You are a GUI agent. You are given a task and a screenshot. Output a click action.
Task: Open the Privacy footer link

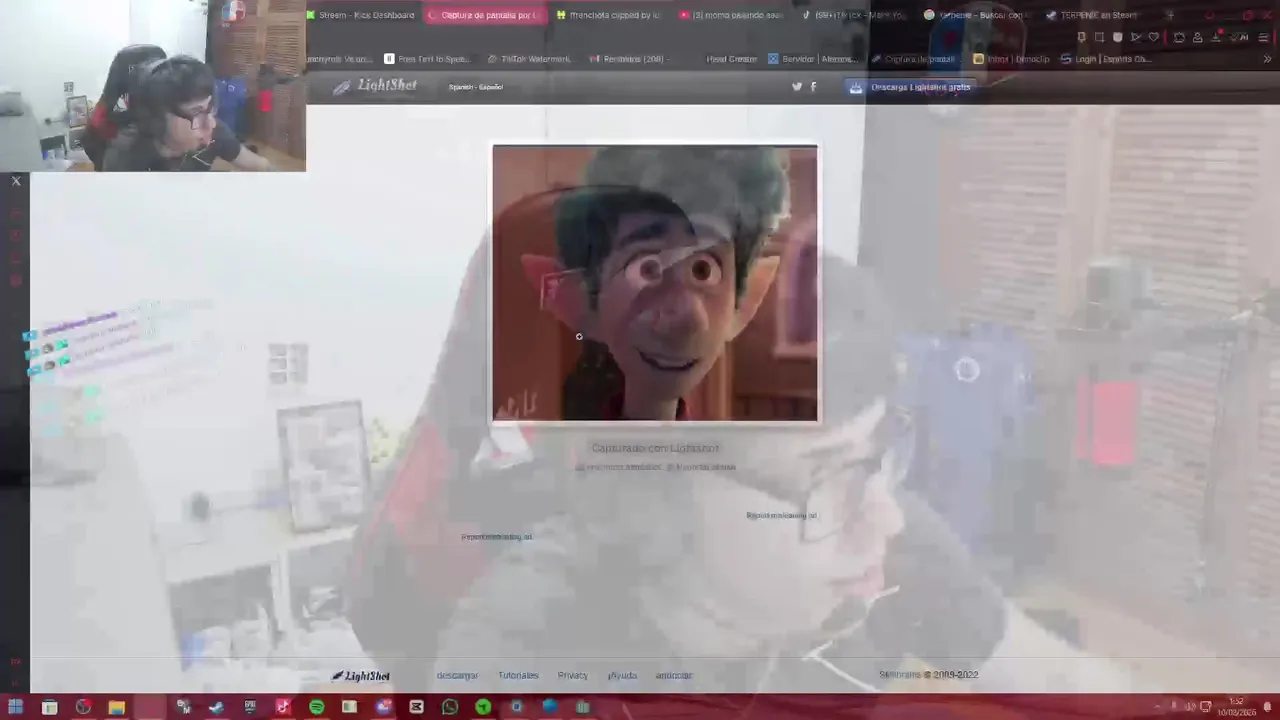coord(572,675)
